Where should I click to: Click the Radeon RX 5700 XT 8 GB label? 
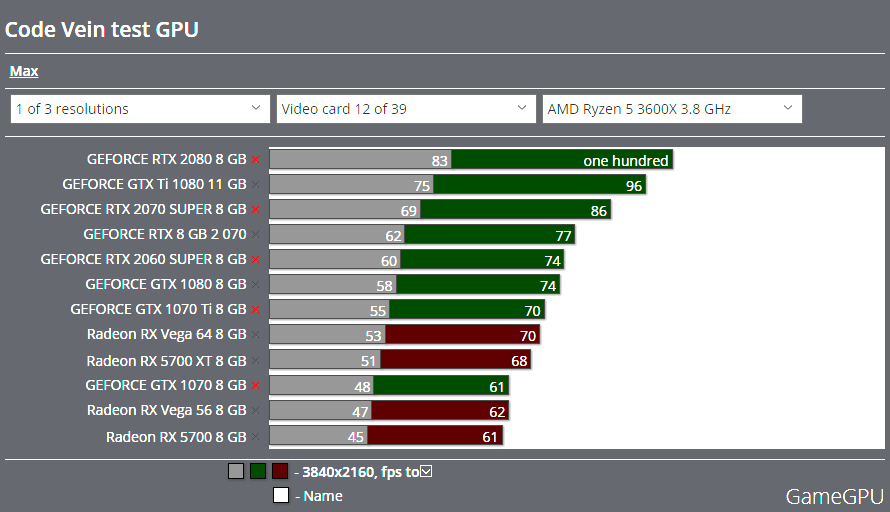(x=166, y=361)
